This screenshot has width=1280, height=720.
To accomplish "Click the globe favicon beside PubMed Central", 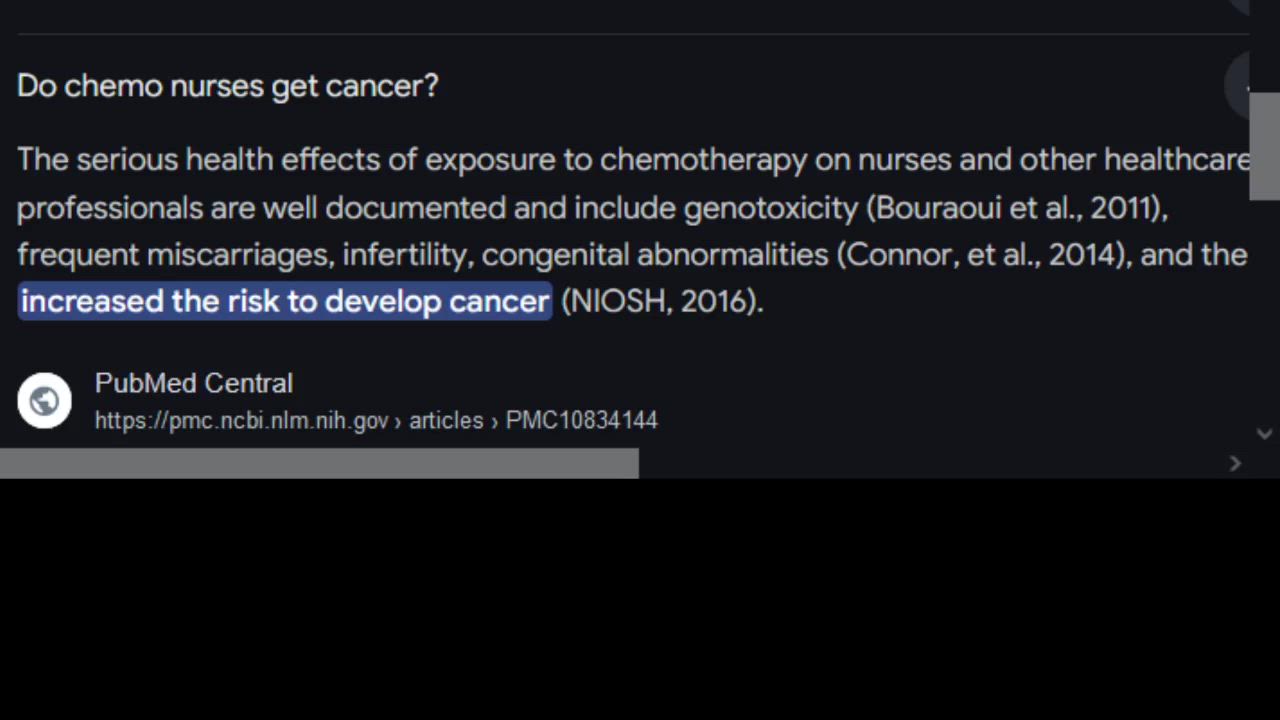I will (44, 400).
